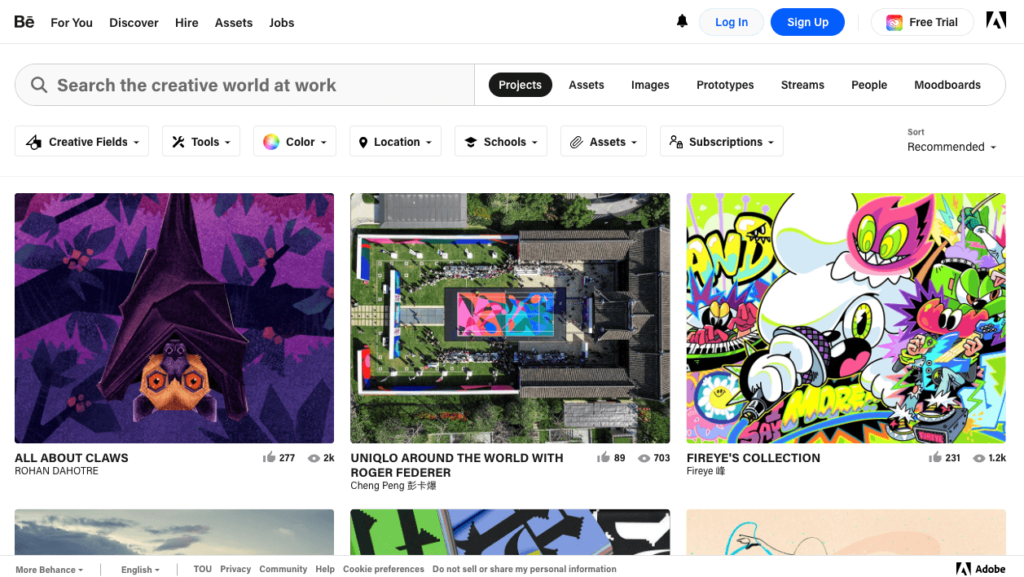Click the Sign Up button
Image resolution: width=1024 pixels, height=577 pixels.
pyautogui.click(x=807, y=21)
